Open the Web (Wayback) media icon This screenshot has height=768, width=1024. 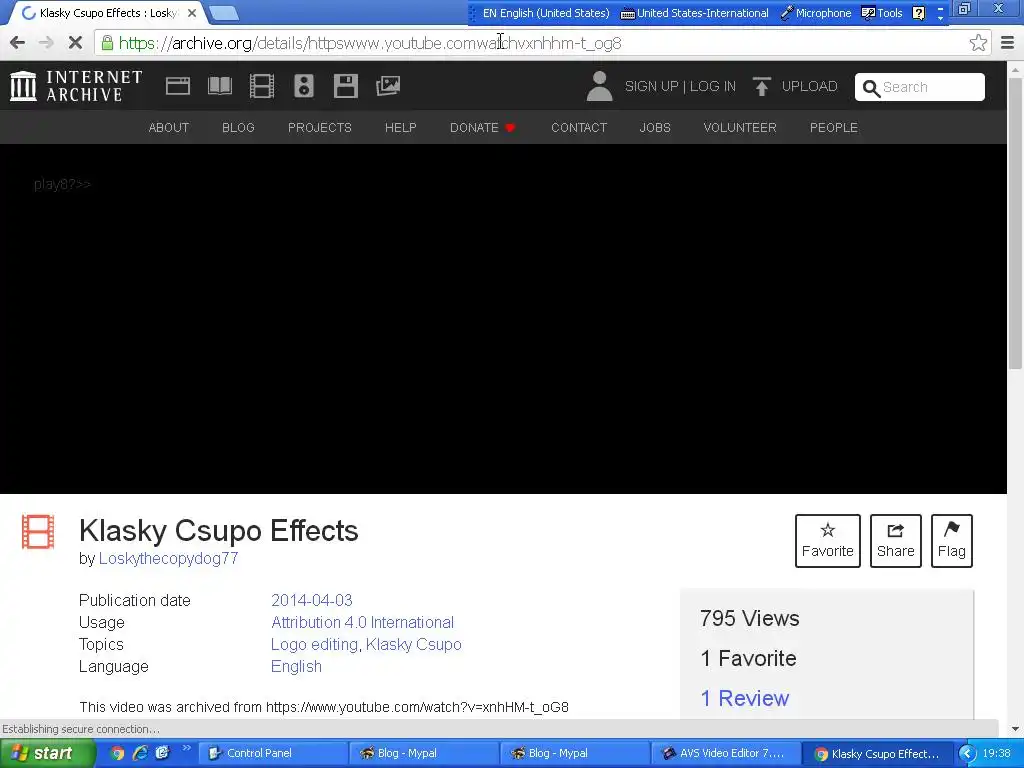[x=178, y=86]
